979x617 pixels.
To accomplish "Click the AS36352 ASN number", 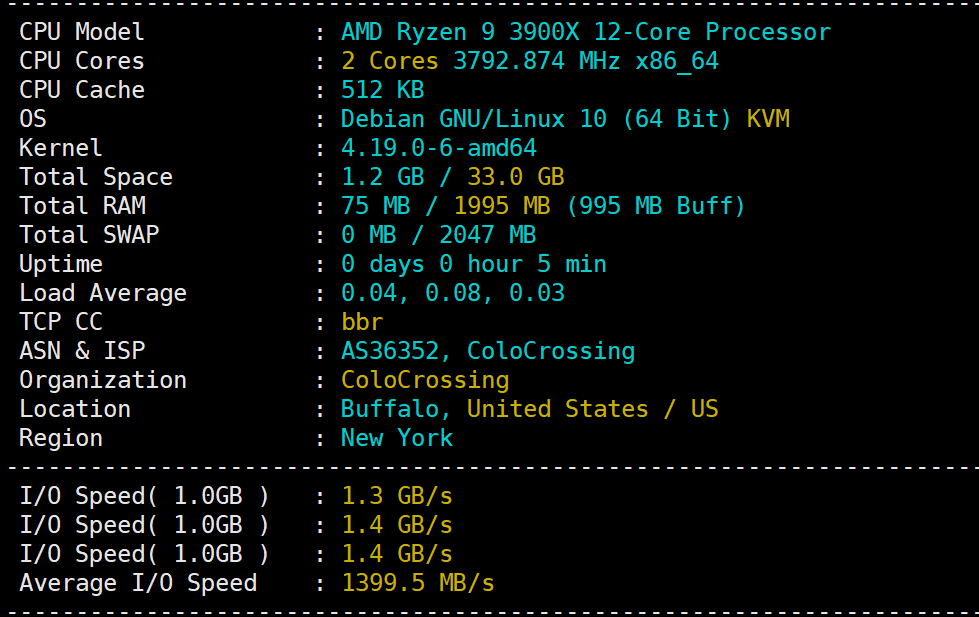I will click(390, 351).
